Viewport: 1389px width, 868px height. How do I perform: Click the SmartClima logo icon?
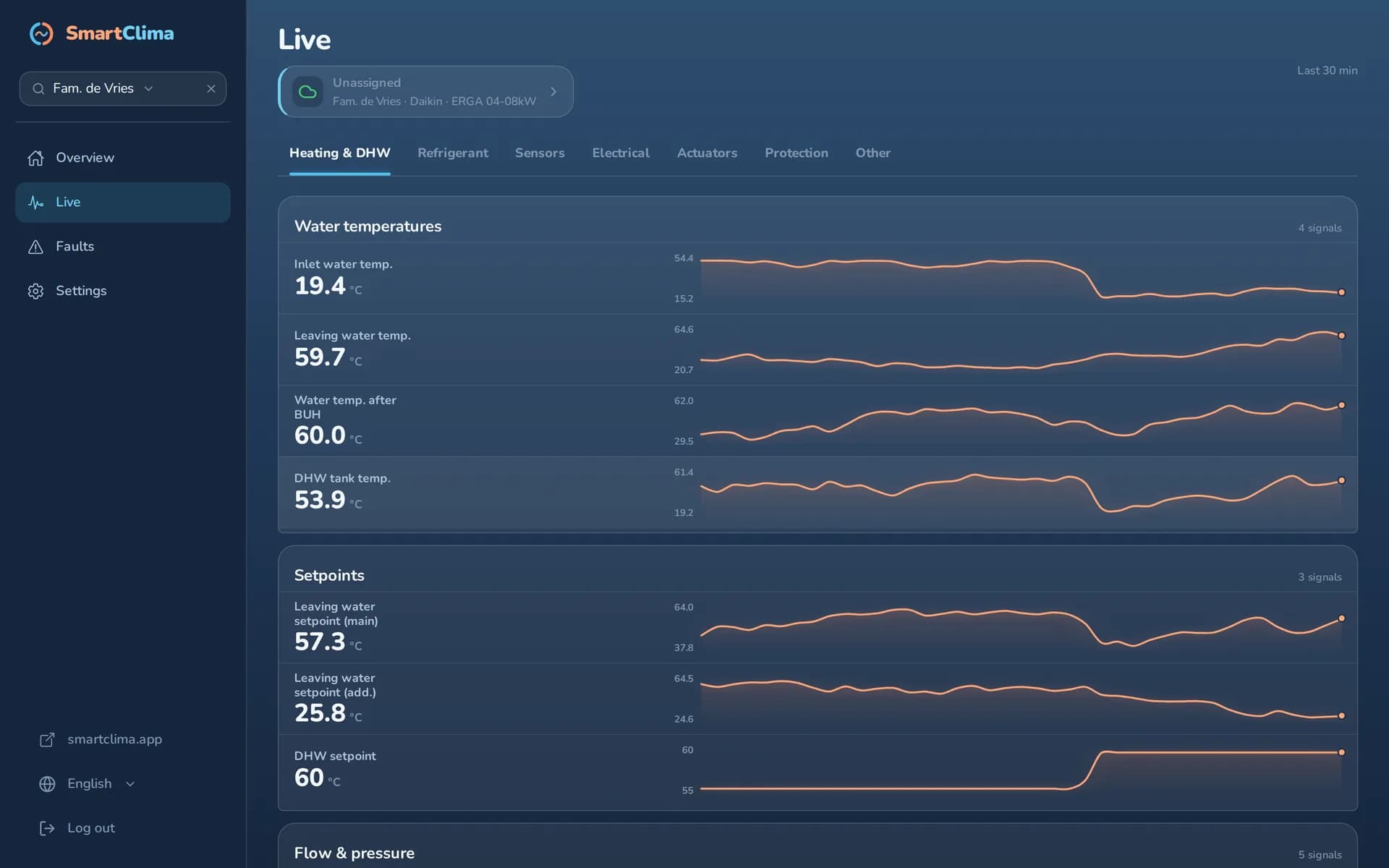(x=41, y=33)
